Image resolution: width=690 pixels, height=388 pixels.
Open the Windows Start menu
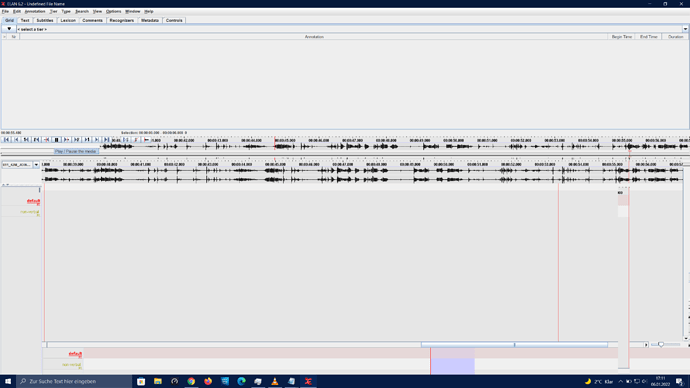(x=8, y=381)
